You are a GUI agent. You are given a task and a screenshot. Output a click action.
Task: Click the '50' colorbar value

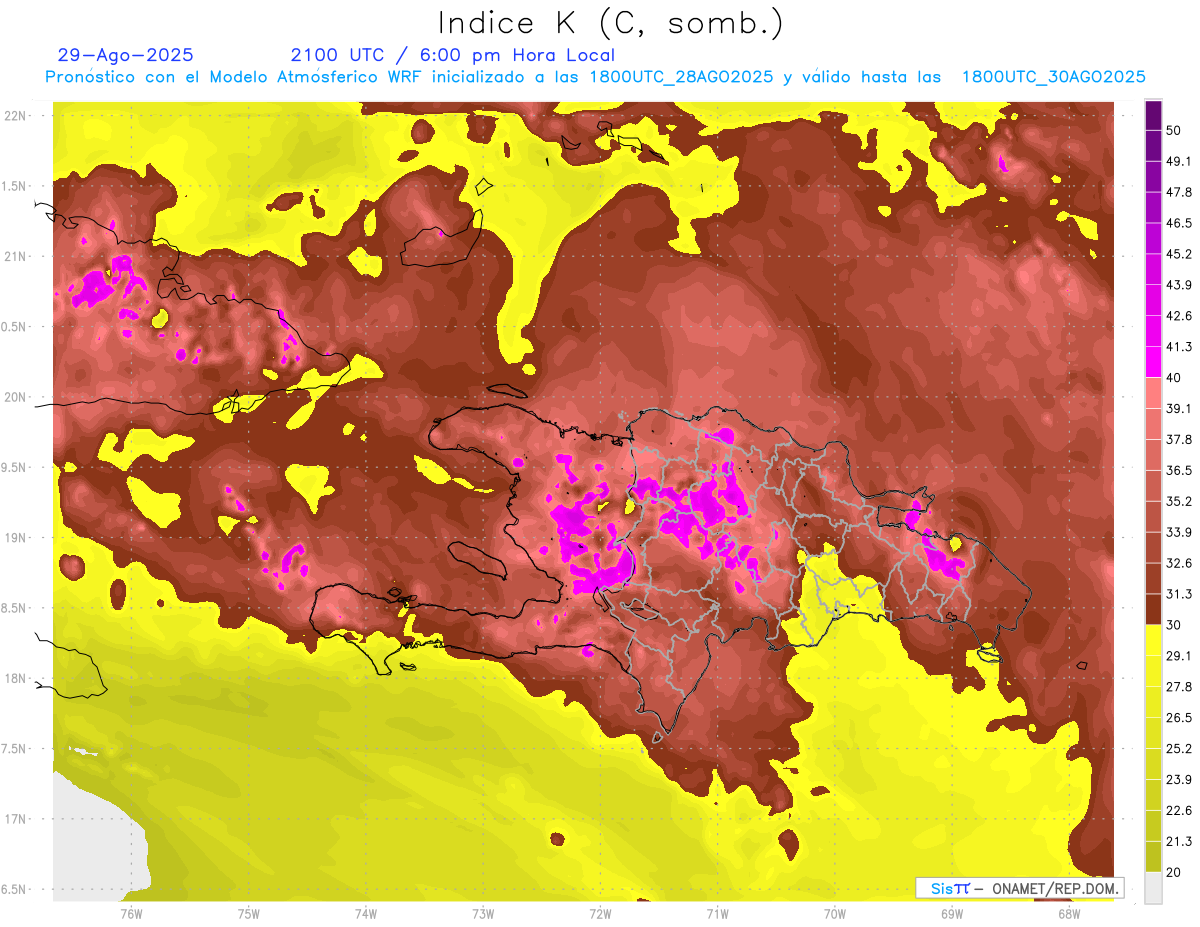[x=1175, y=131]
